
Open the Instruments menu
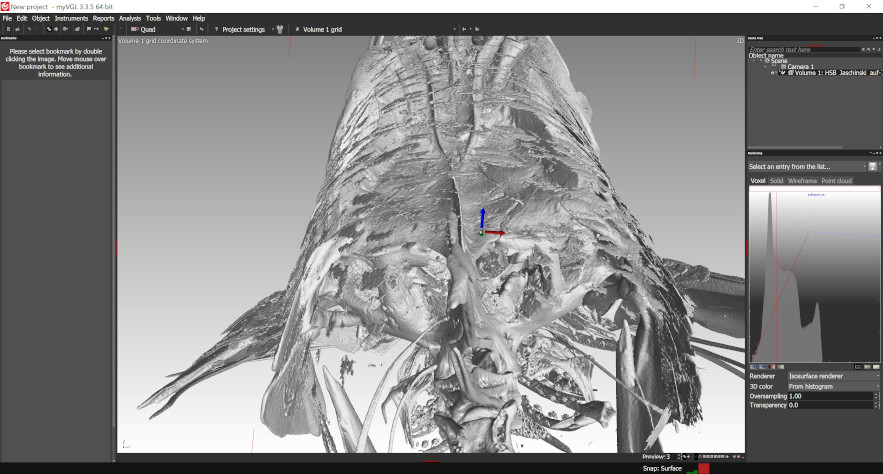coord(72,19)
